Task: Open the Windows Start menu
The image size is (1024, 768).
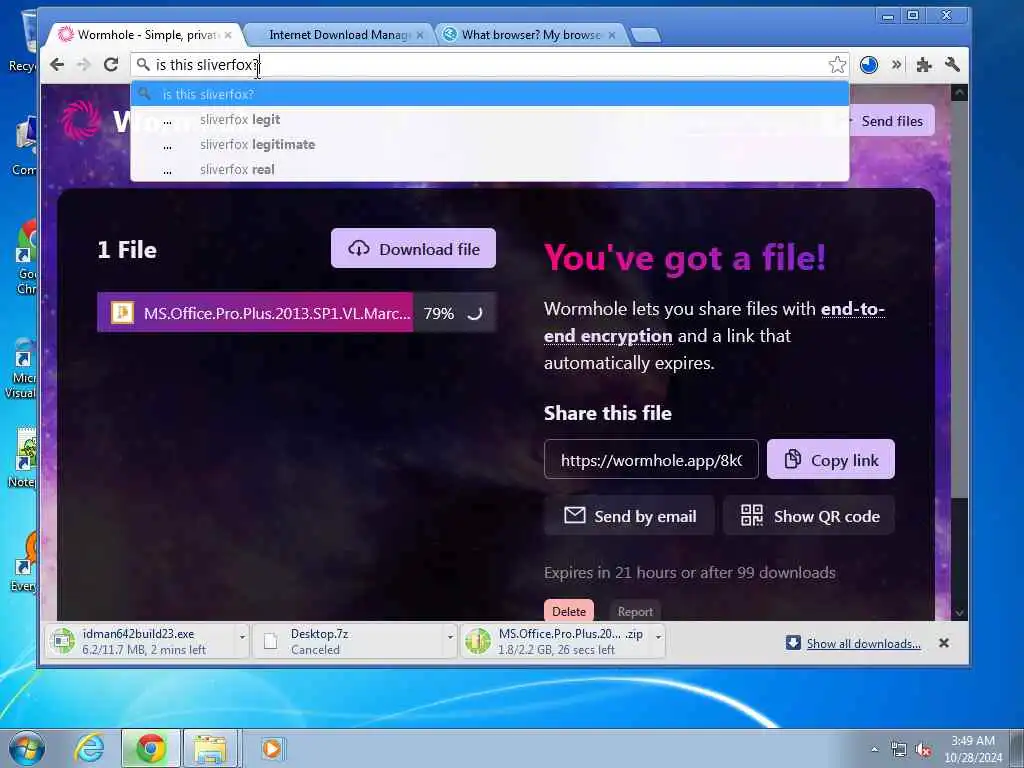Action: click(26, 748)
